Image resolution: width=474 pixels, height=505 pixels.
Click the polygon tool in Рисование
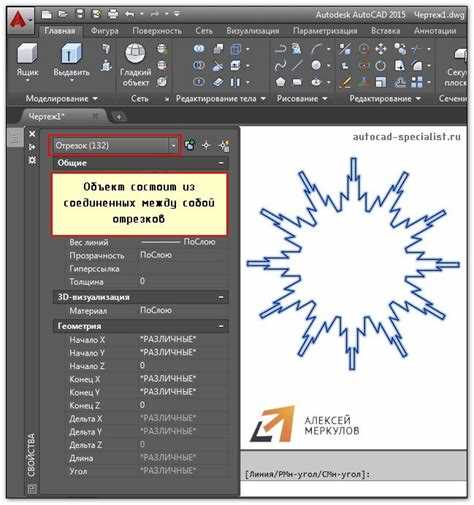pyautogui.click(x=280, y=82)
